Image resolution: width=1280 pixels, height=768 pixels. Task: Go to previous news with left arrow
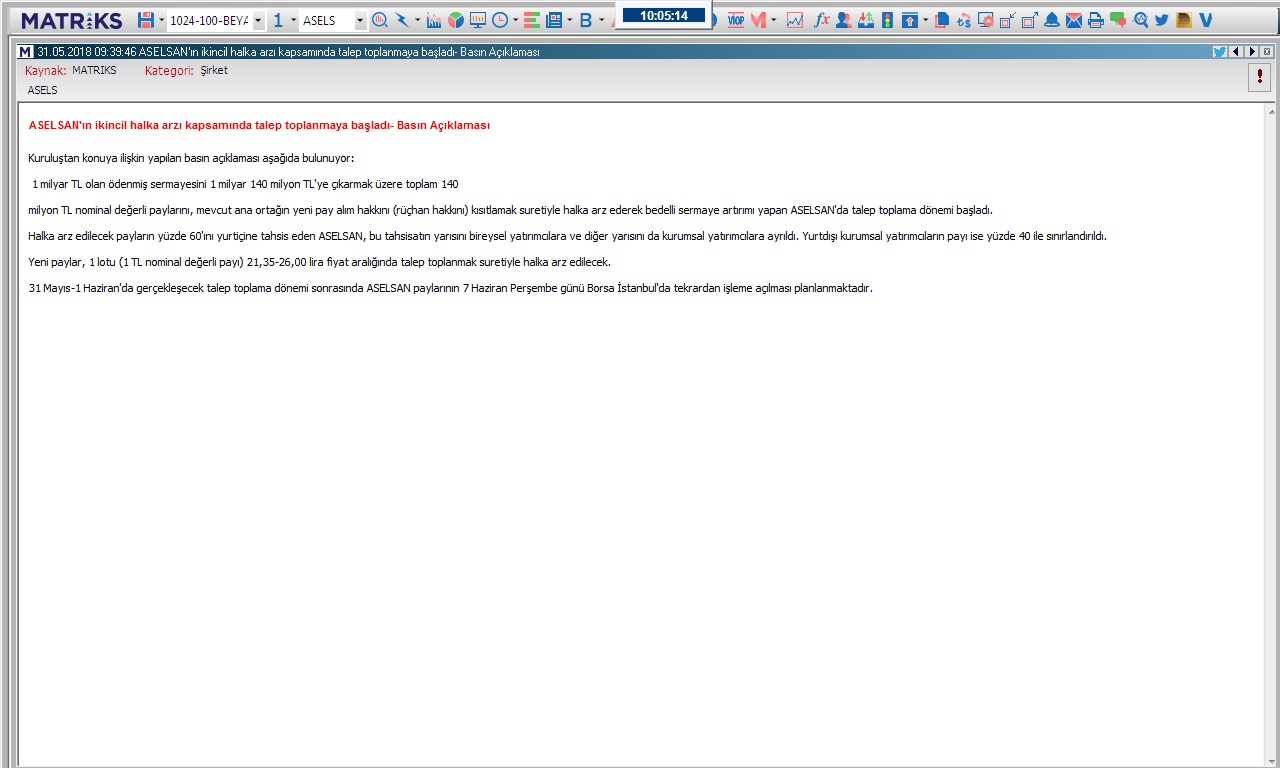point(1236,51)
